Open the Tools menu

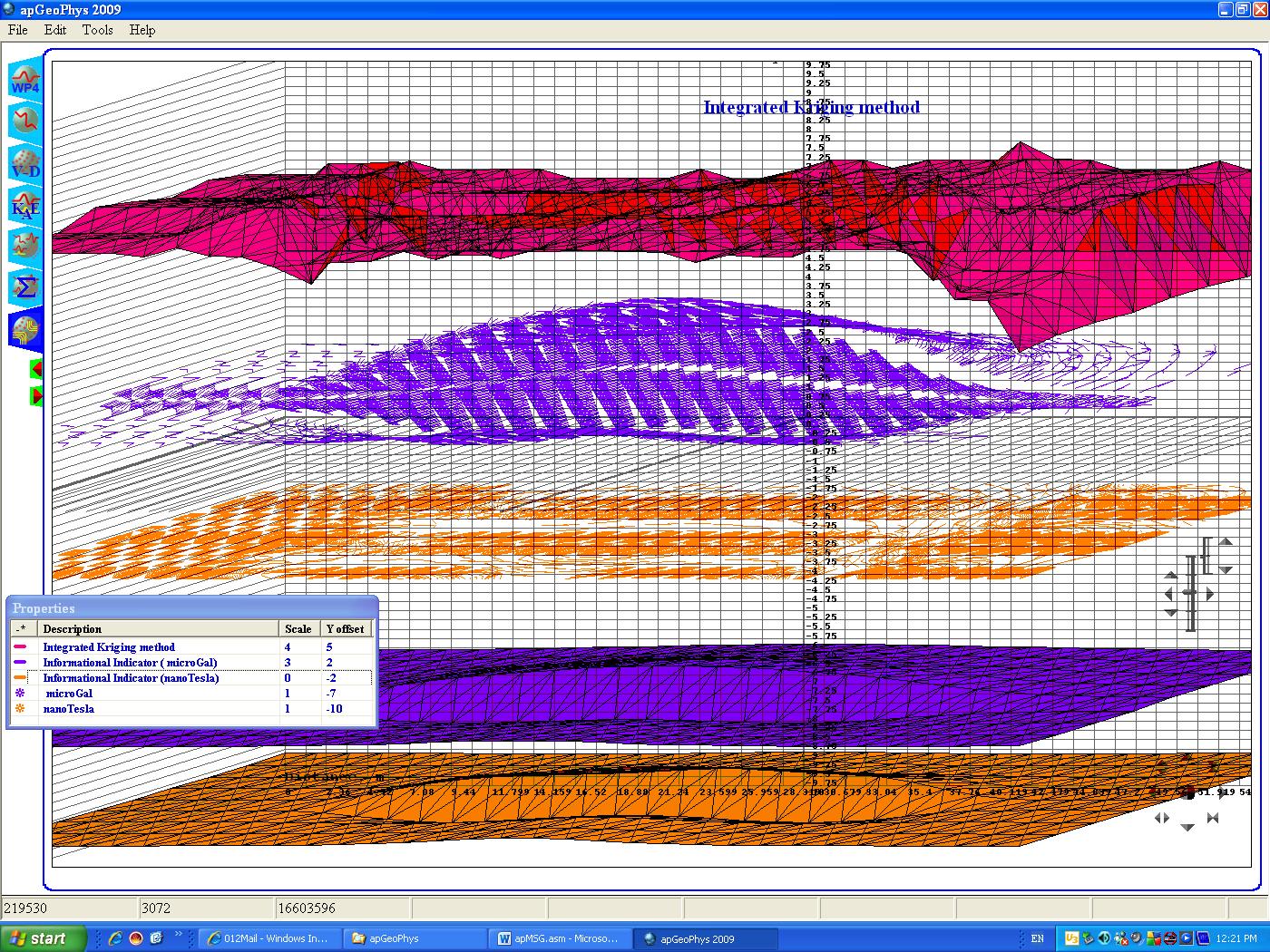click(97, 30)
